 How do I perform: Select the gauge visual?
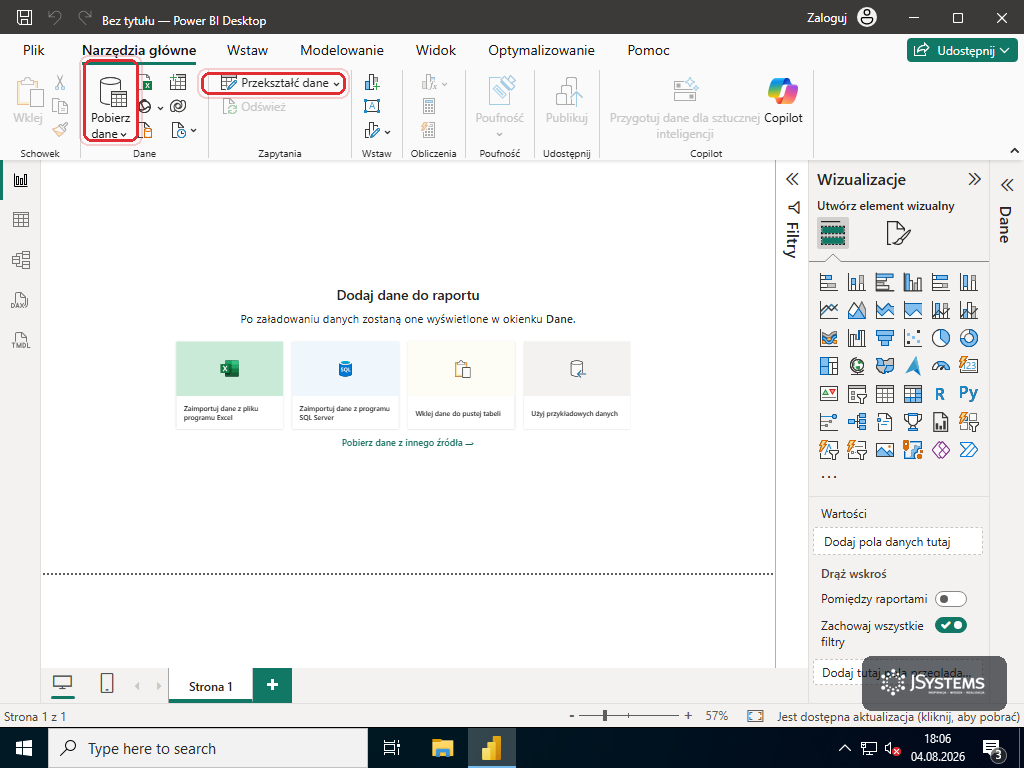click(940, 366)
